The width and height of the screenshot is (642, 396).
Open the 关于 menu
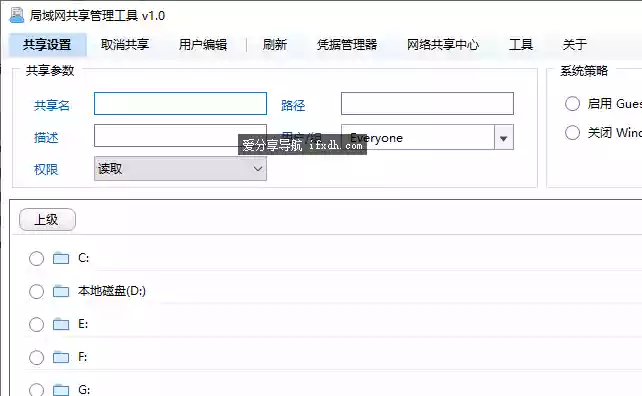(x=574, y=44)
